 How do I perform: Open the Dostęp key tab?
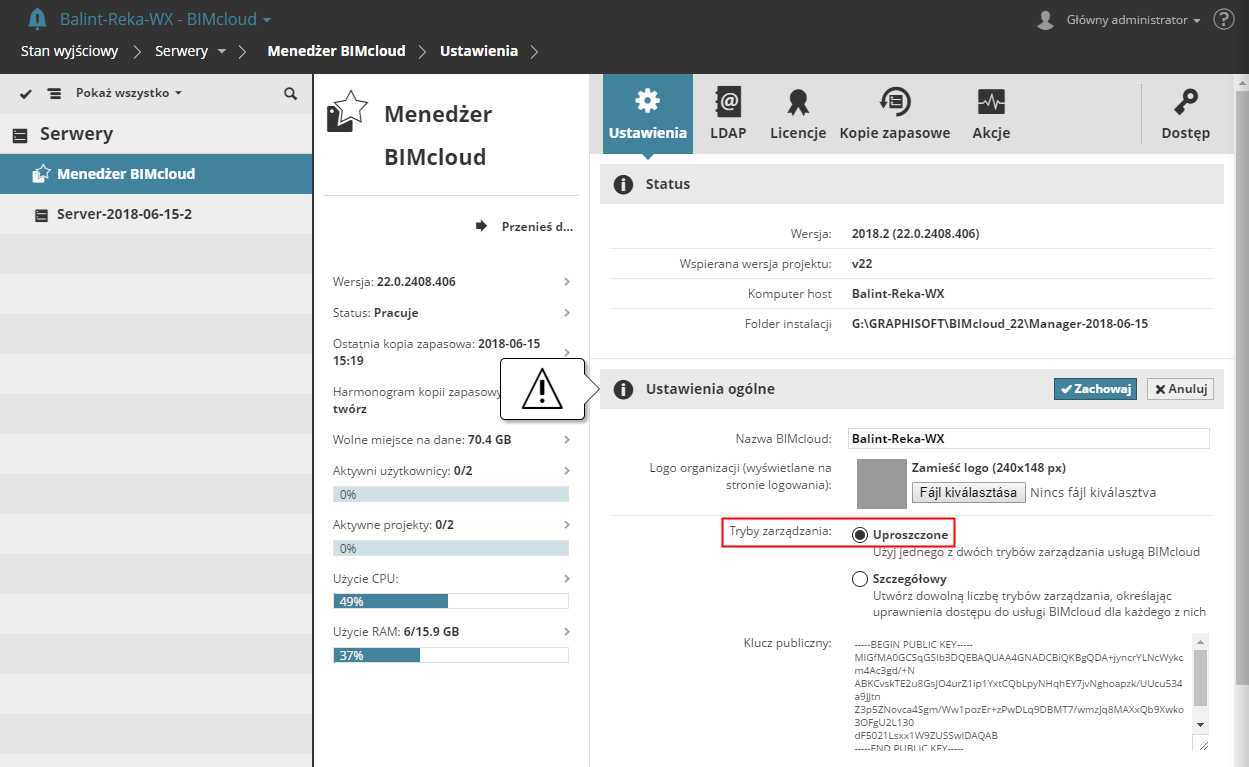click(1186, 114)
